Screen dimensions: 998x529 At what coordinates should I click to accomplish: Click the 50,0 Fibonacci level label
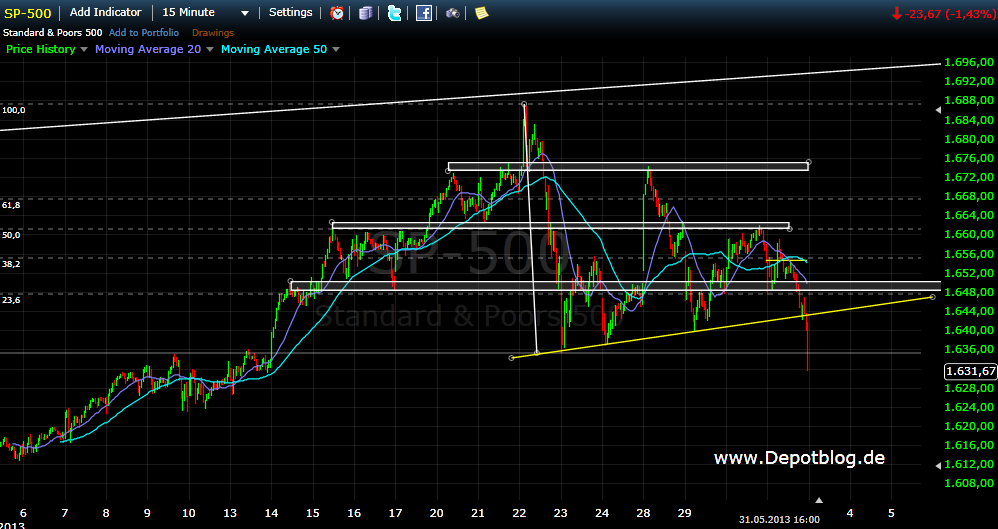tap(11, 235)
